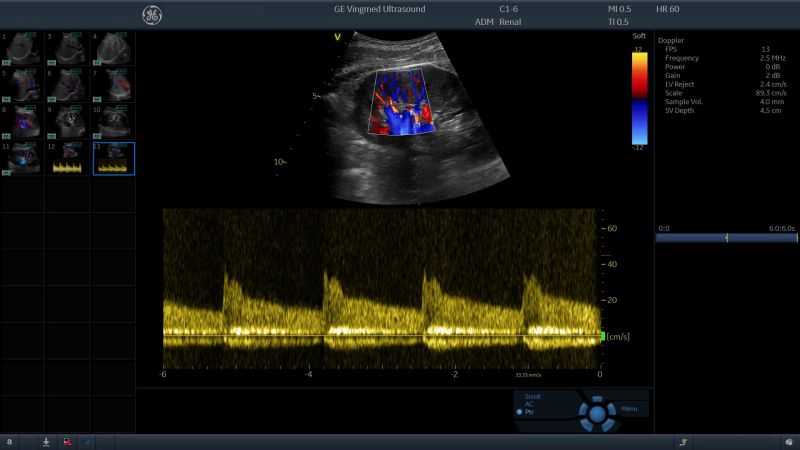800x450 pixels.
Task: Click the '-4' tick on the time axis
Action: coord(308,374)
